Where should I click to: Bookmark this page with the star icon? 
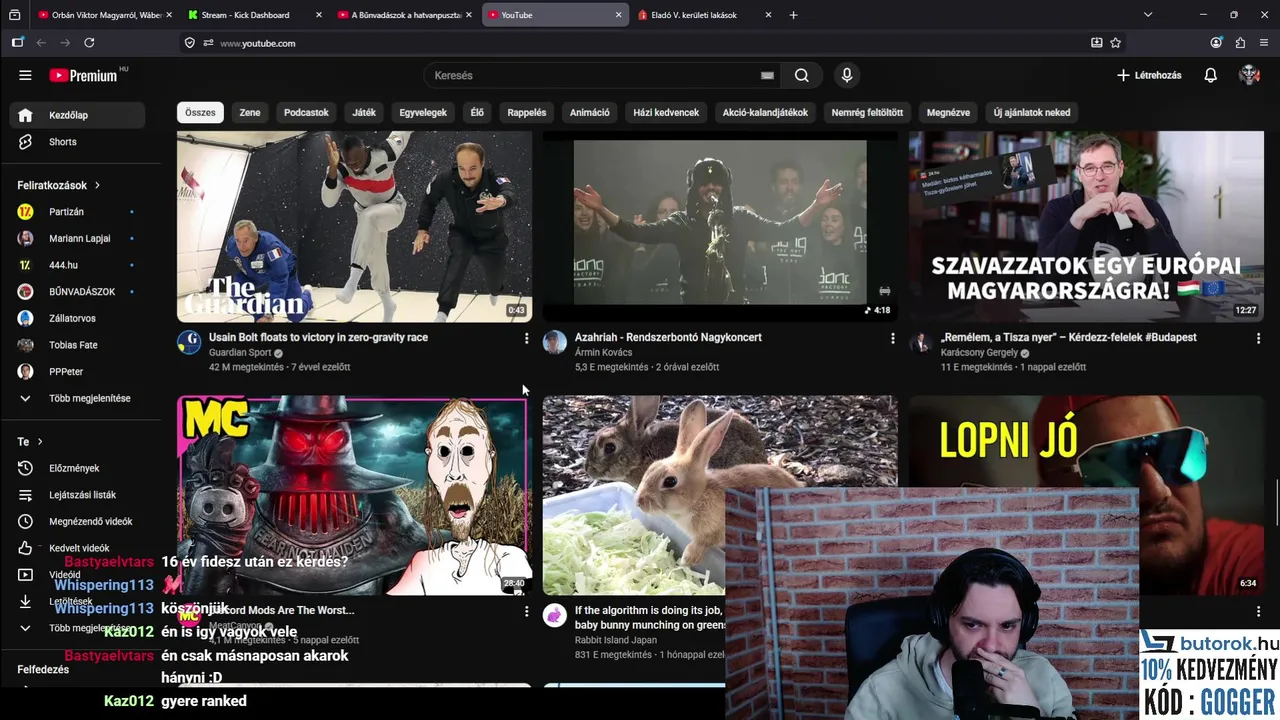1115,43
